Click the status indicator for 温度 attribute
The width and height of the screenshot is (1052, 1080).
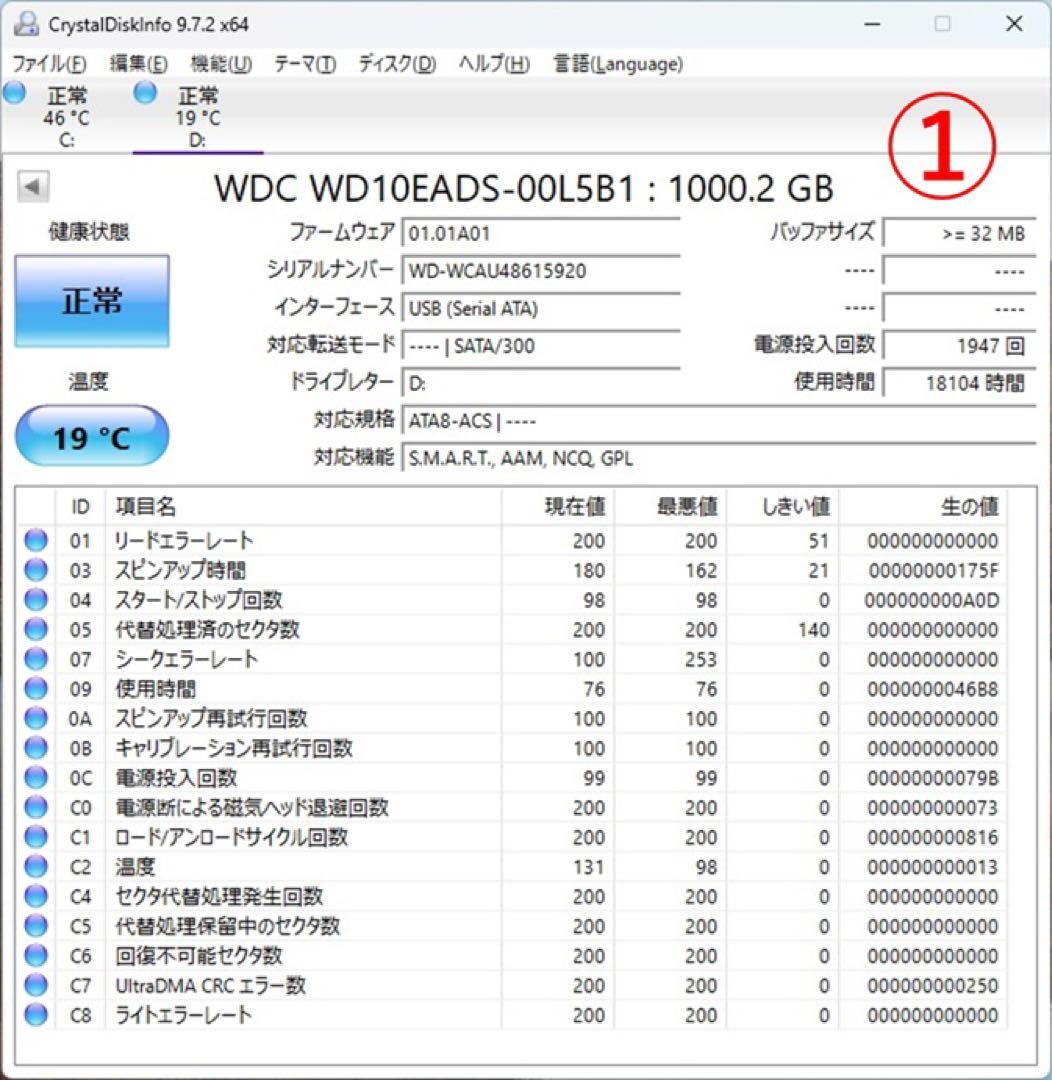pos(35,866)
